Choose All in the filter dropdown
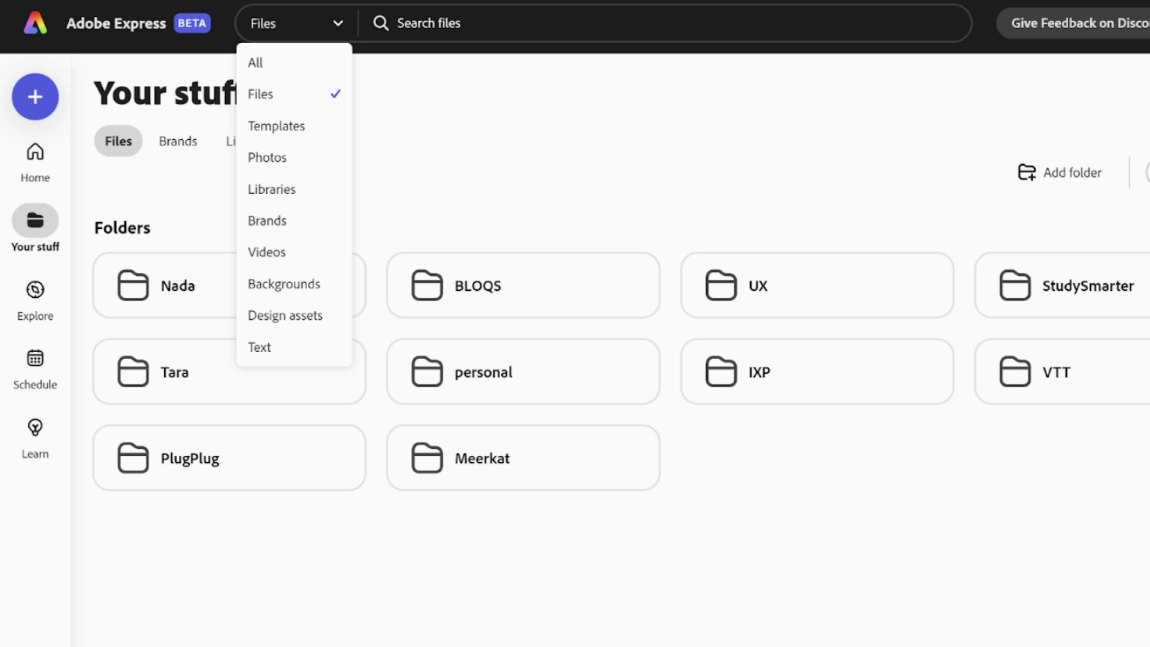The image size is (1150, 647). click(256, 63)
